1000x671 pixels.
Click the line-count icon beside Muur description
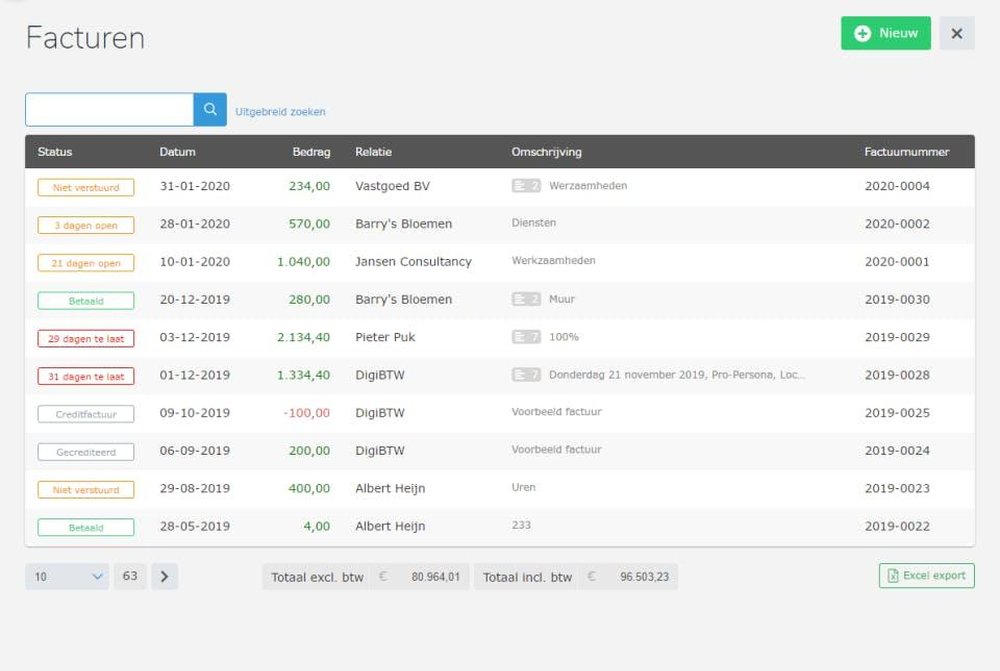point(526,299)
